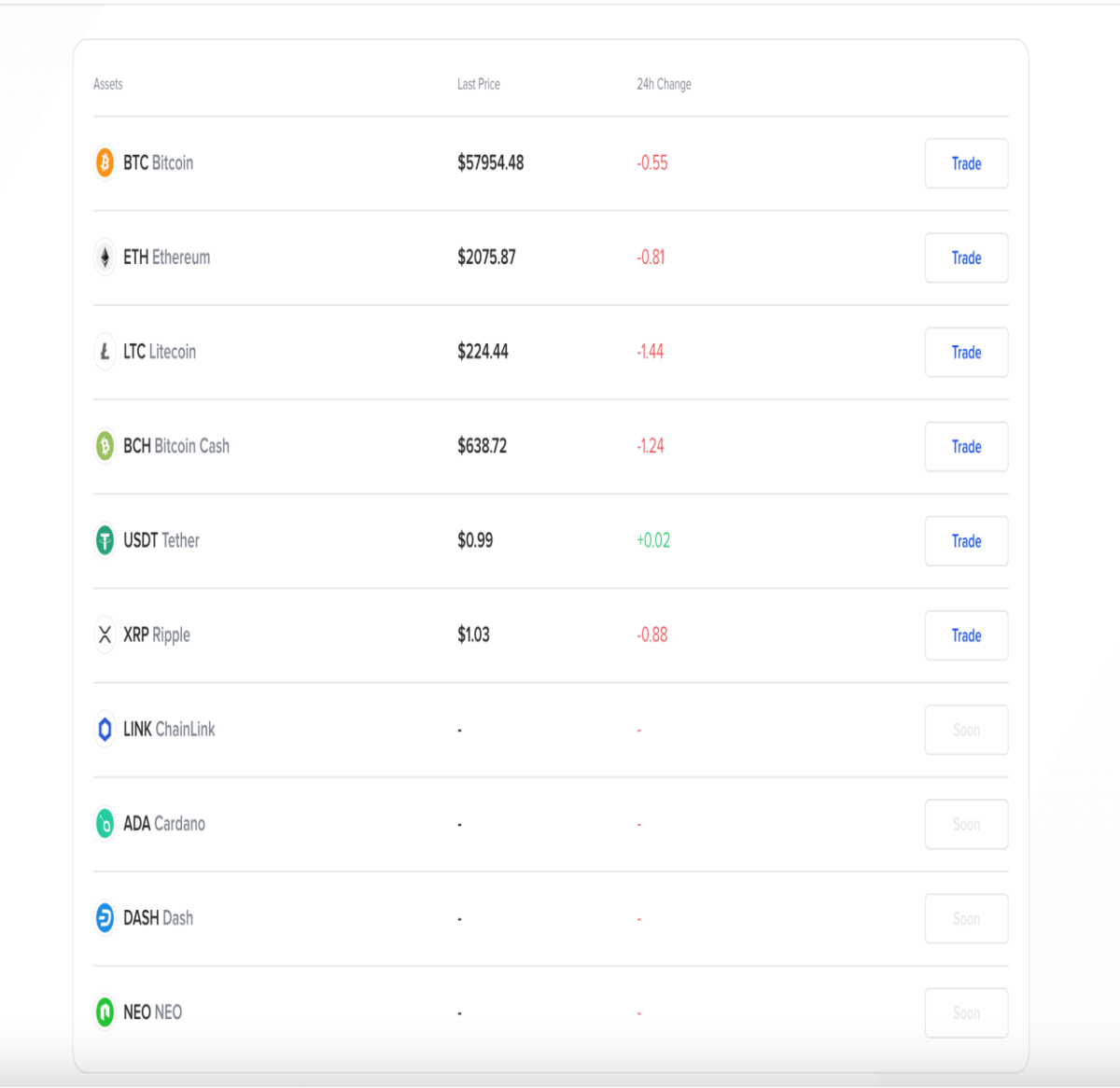
Task: Click the Cardano ADA icon
Action: click(x=105, y=824)
